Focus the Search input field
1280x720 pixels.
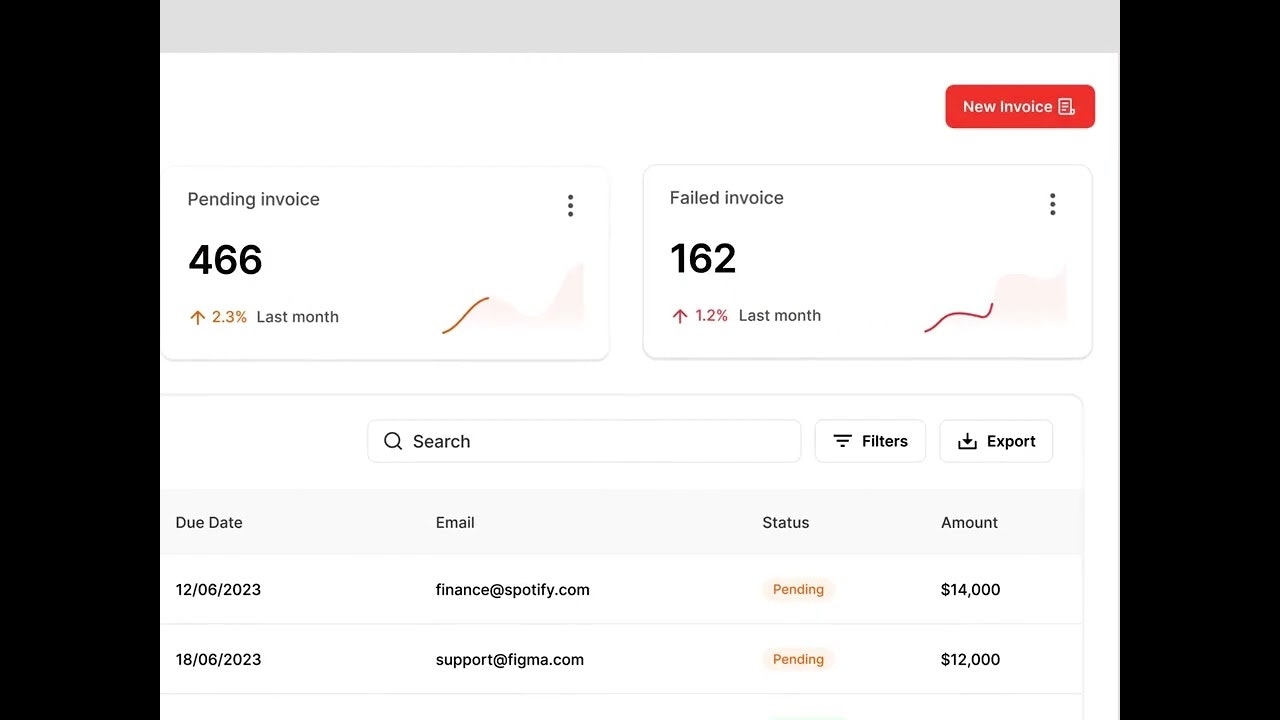click(x=600, y=441)
